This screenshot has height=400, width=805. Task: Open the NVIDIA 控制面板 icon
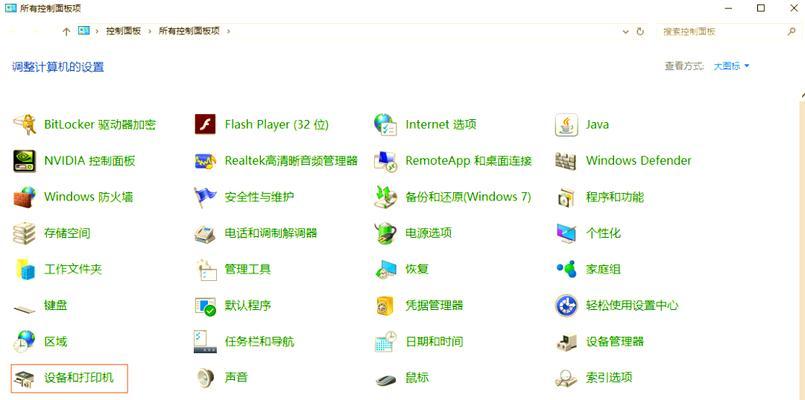pyautogui.click(x=24, y=161)
